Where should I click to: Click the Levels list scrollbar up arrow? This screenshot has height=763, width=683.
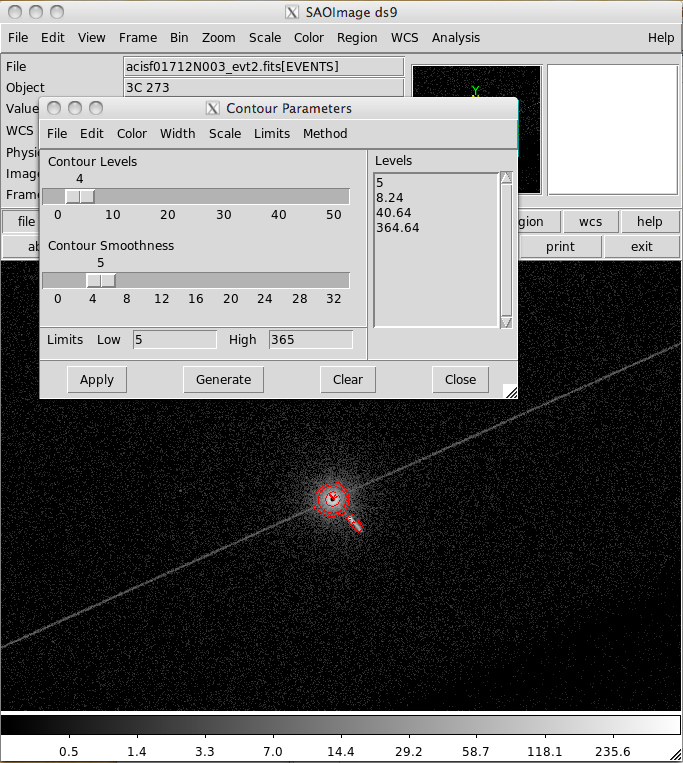click(506, 178)
